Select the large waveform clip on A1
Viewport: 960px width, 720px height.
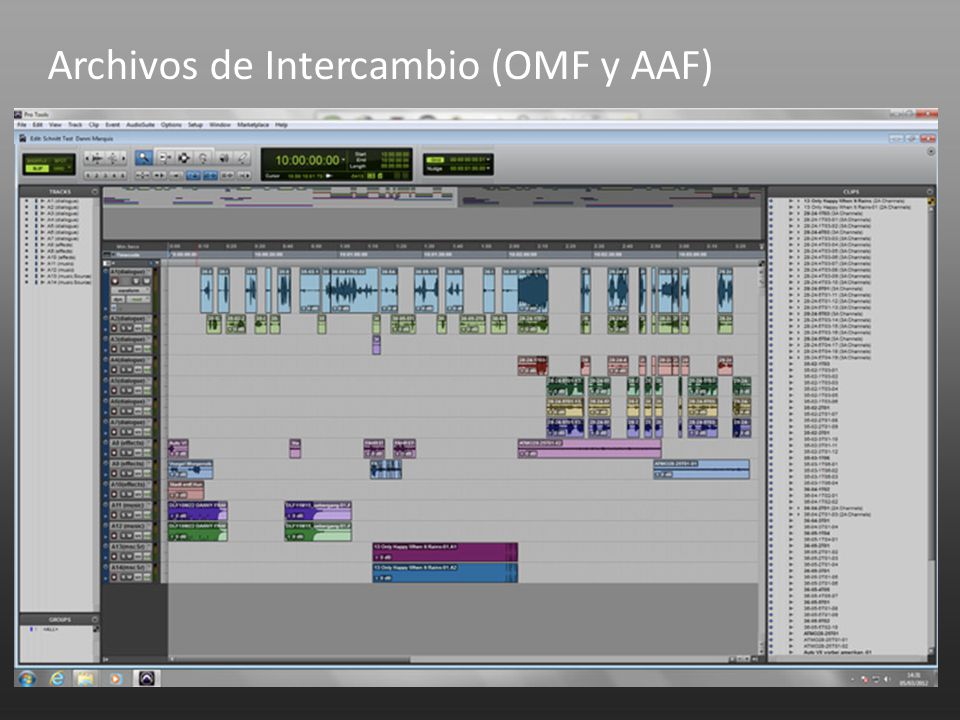click(533, 290)
